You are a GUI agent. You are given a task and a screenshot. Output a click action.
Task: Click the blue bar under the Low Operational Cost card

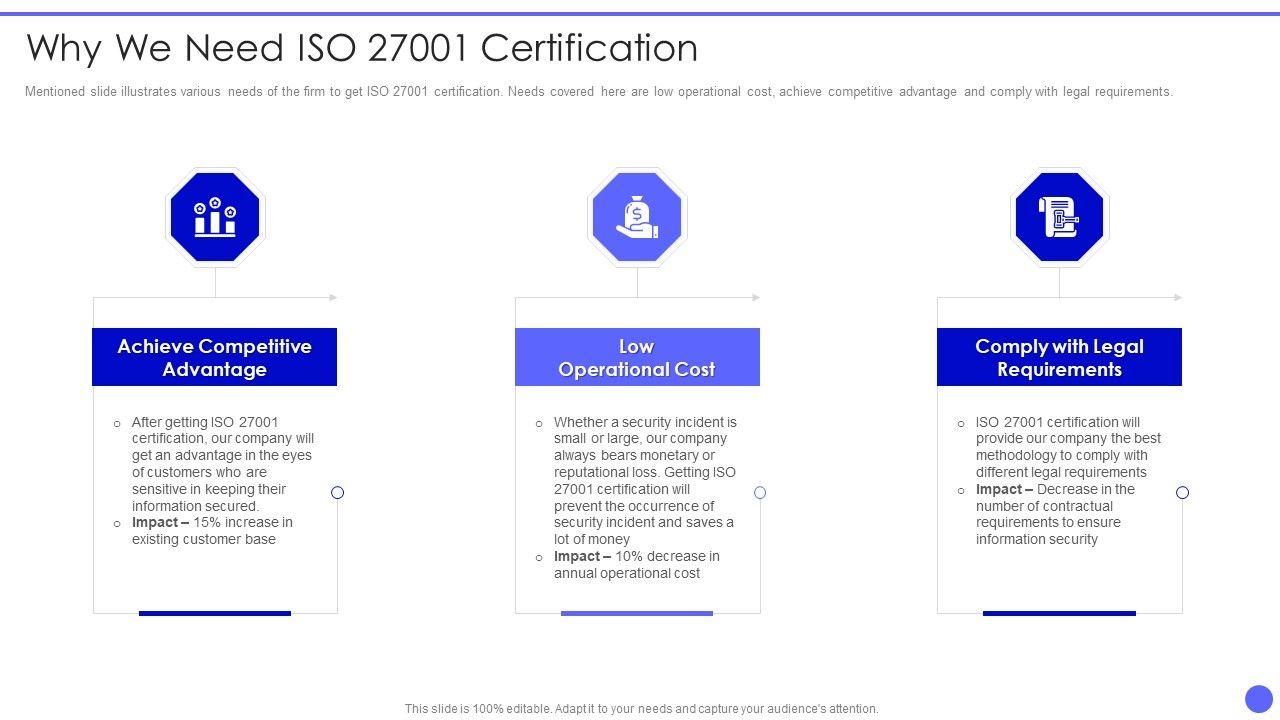tap(637, 613)
